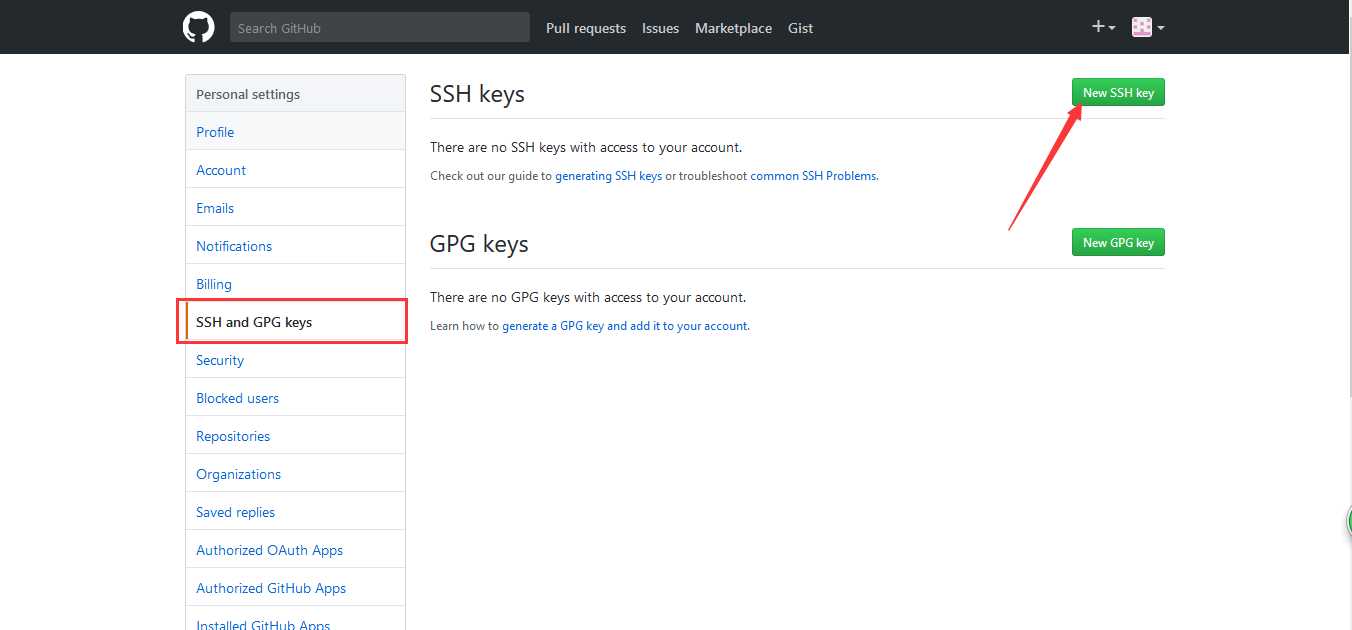Open the user avatar menu
The height and width of the screenshot is (630, 1352).
[1148, 27]
